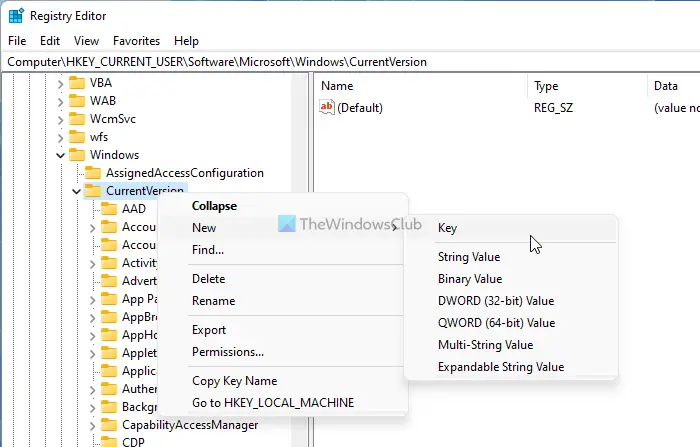Click the VBA folder icon
Screen dimensions: 700x447
coord(77,83)
